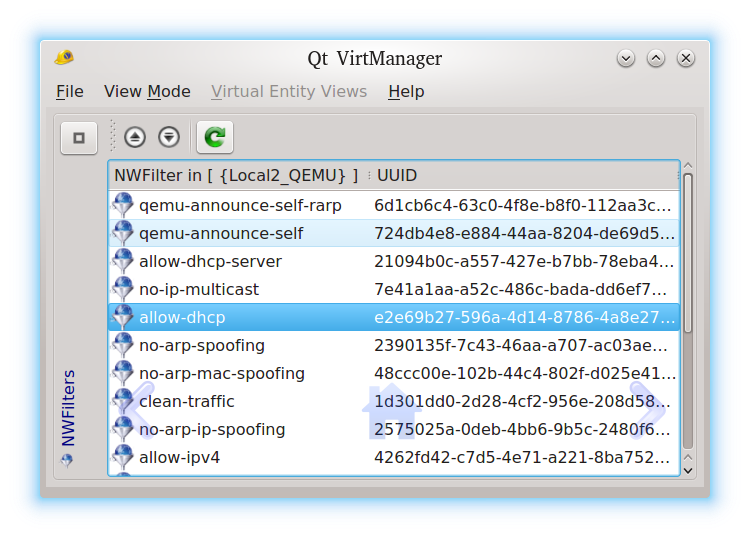The image size is (750, 538).
Task: Click the stop square toolbar button
Action: tap(79, 138)
